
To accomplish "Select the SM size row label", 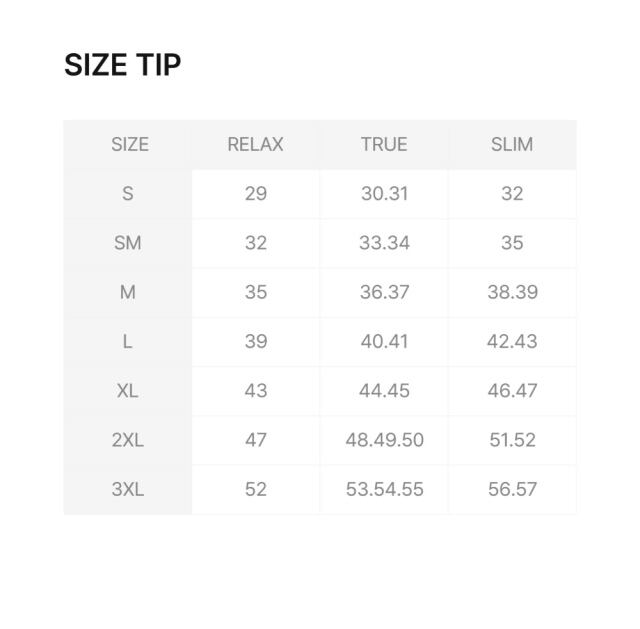I will click(x=128, y=243).
